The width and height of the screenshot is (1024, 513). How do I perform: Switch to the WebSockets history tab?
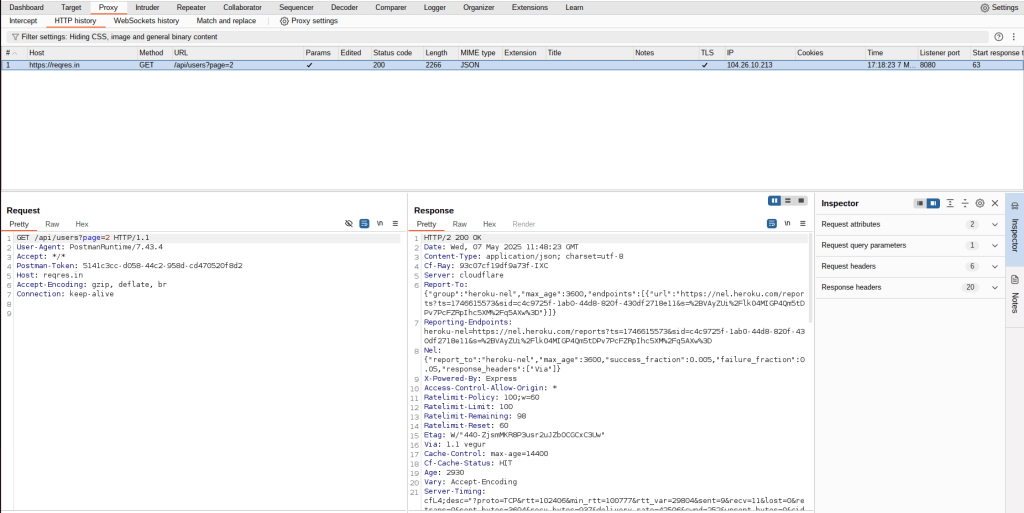(x=146, y=20)
